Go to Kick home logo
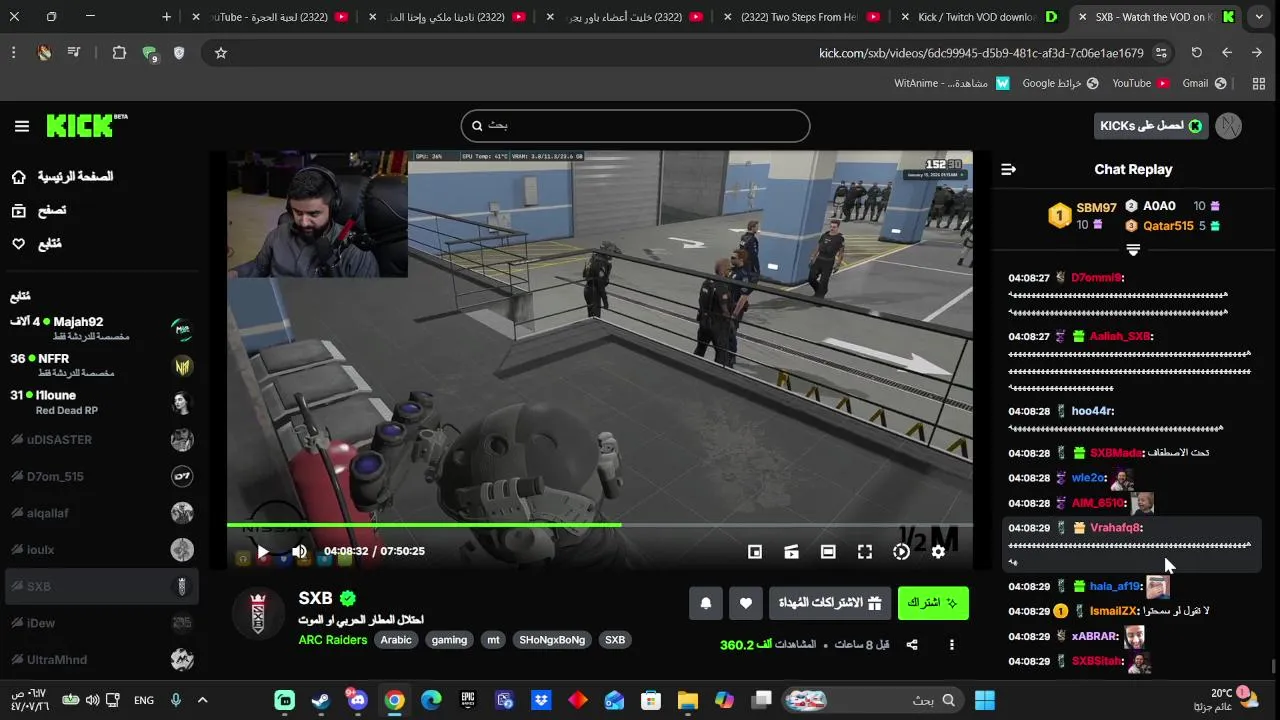Screen dimensions: 1280x720 pyautogui.click(x=86, y=125)
